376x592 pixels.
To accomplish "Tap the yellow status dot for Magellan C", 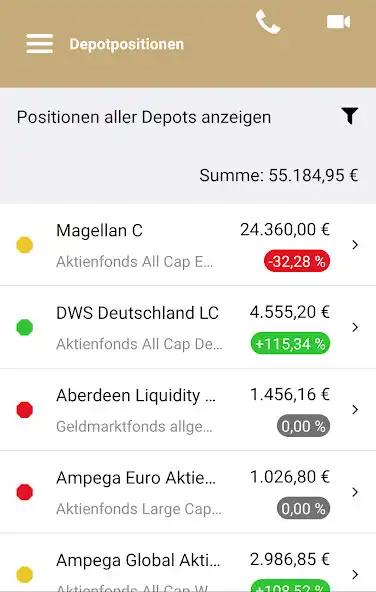I will (x=25, y=245).
